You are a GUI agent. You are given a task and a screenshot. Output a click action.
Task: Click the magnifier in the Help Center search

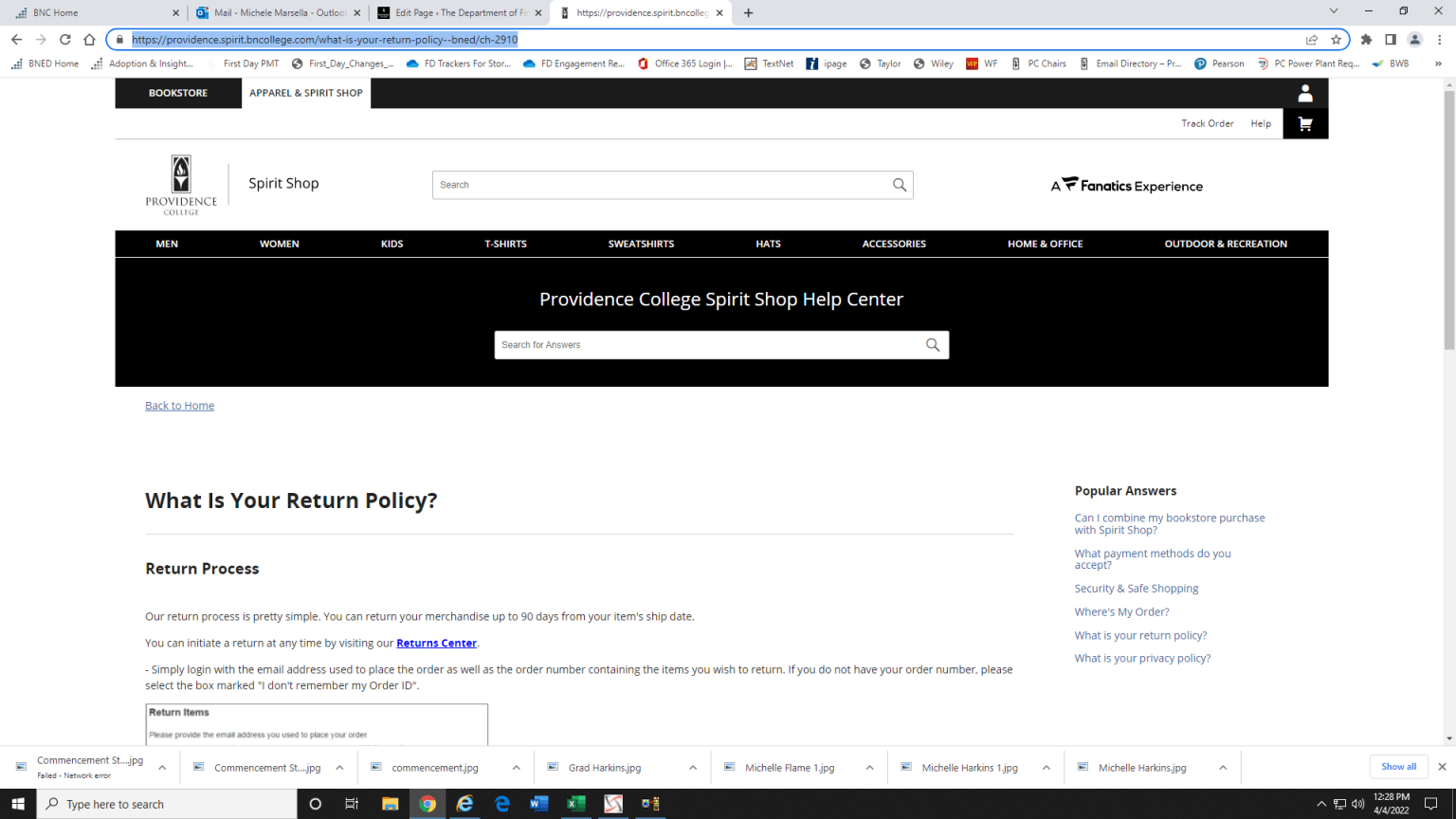933,344
